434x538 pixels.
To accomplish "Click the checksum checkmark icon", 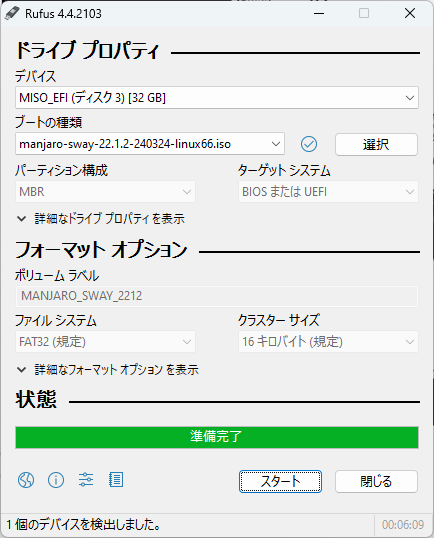I will (x=309, y=144).
